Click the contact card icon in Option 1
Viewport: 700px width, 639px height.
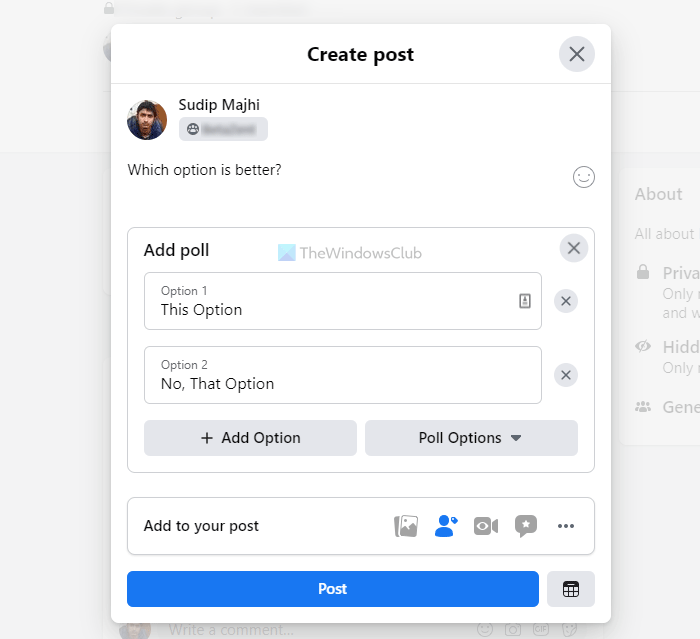pos(525,301)
